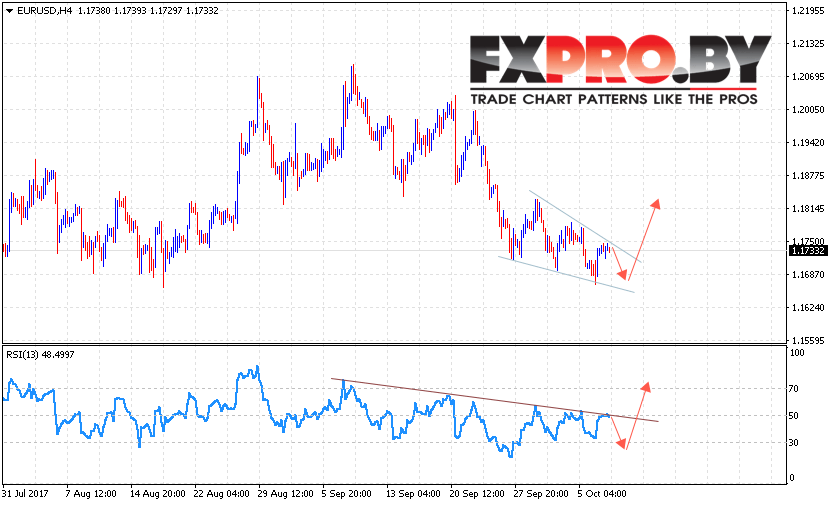Image resolution: width=829 pixels, height=505 pixels.
Task: Select the 1.20050 price axis label
Action: click(808, 109)
